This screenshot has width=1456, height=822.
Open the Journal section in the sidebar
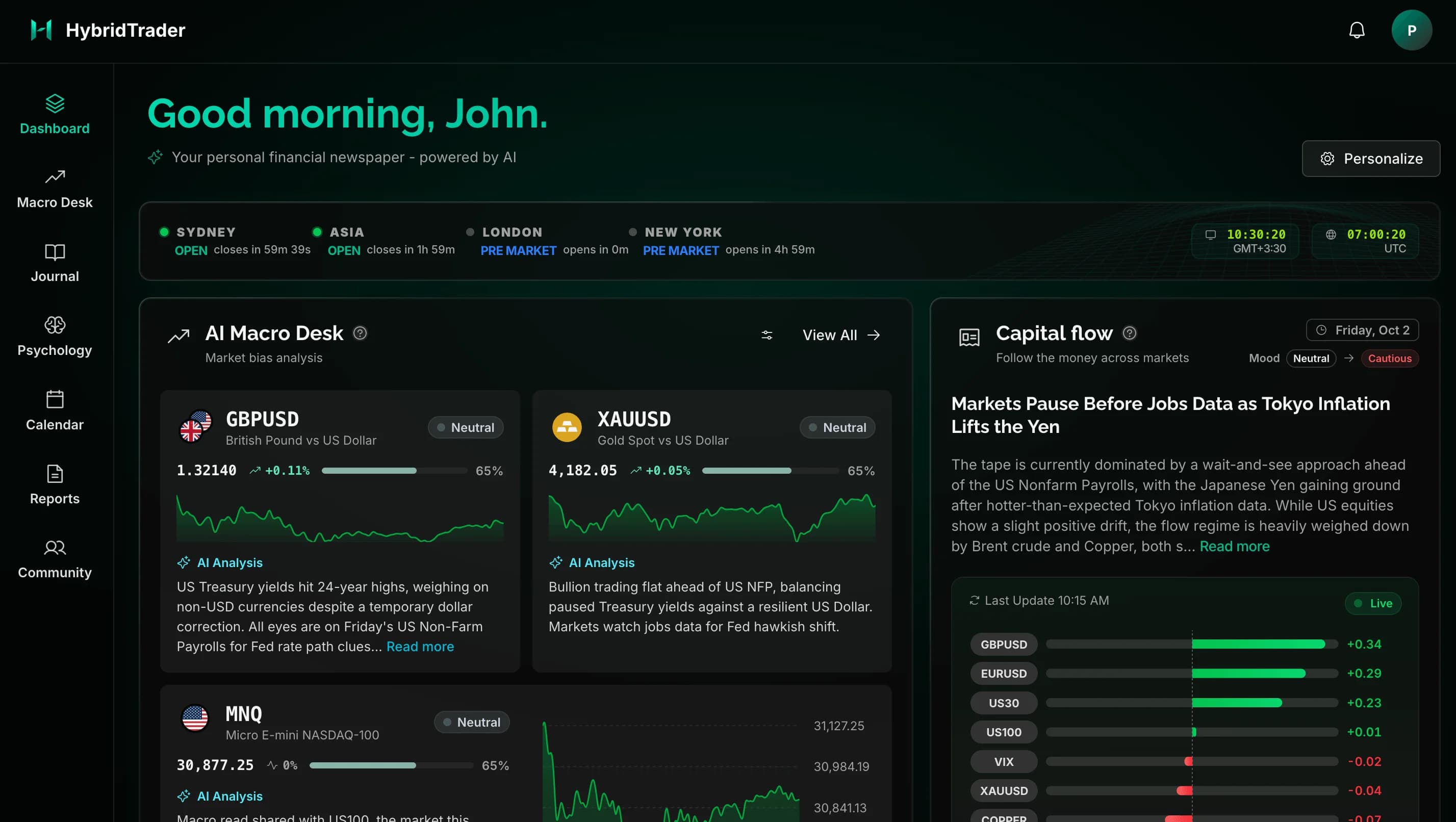coord(55,263)
